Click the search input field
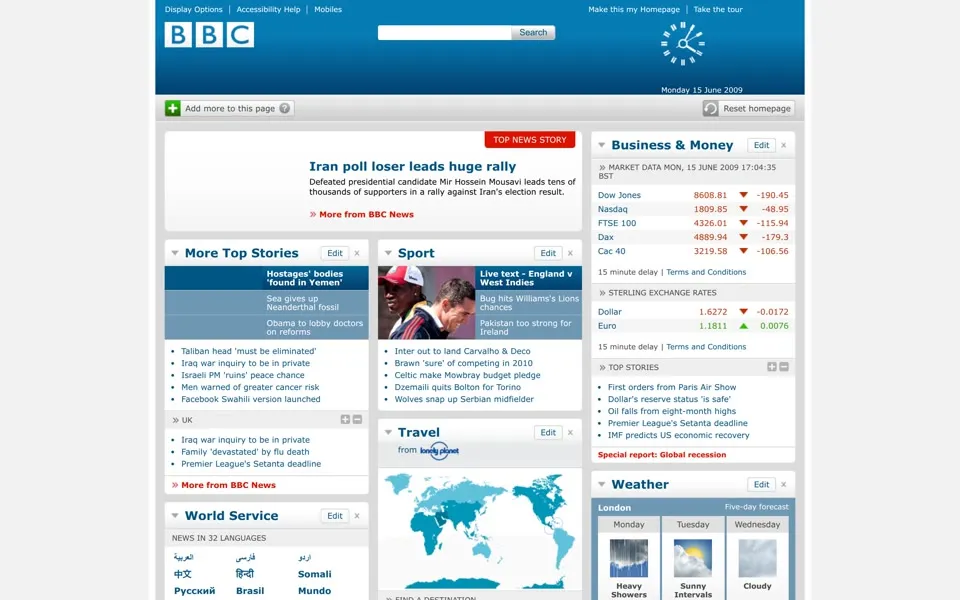Viewport: 960px width, 600px height. (444, 32)
